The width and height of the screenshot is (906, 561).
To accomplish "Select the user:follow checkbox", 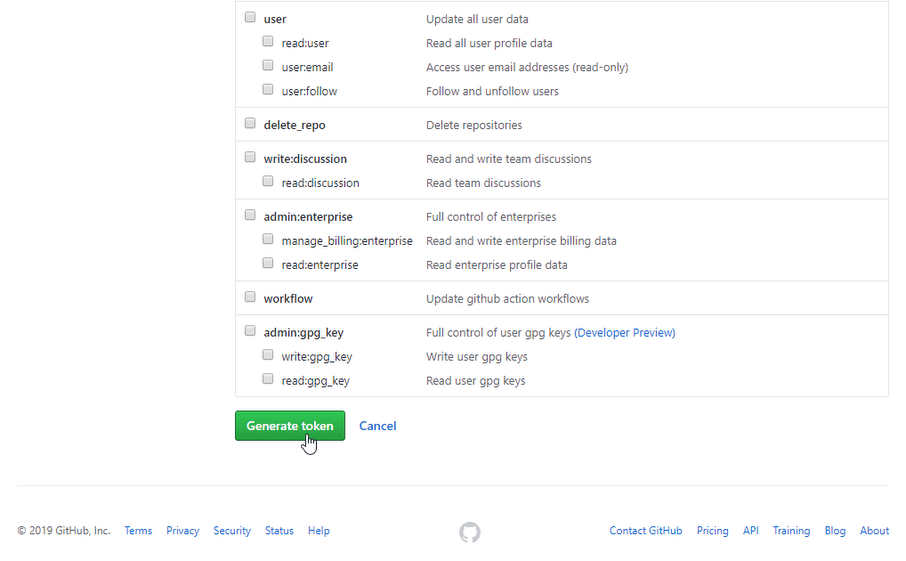I will (x=268, y=90).
